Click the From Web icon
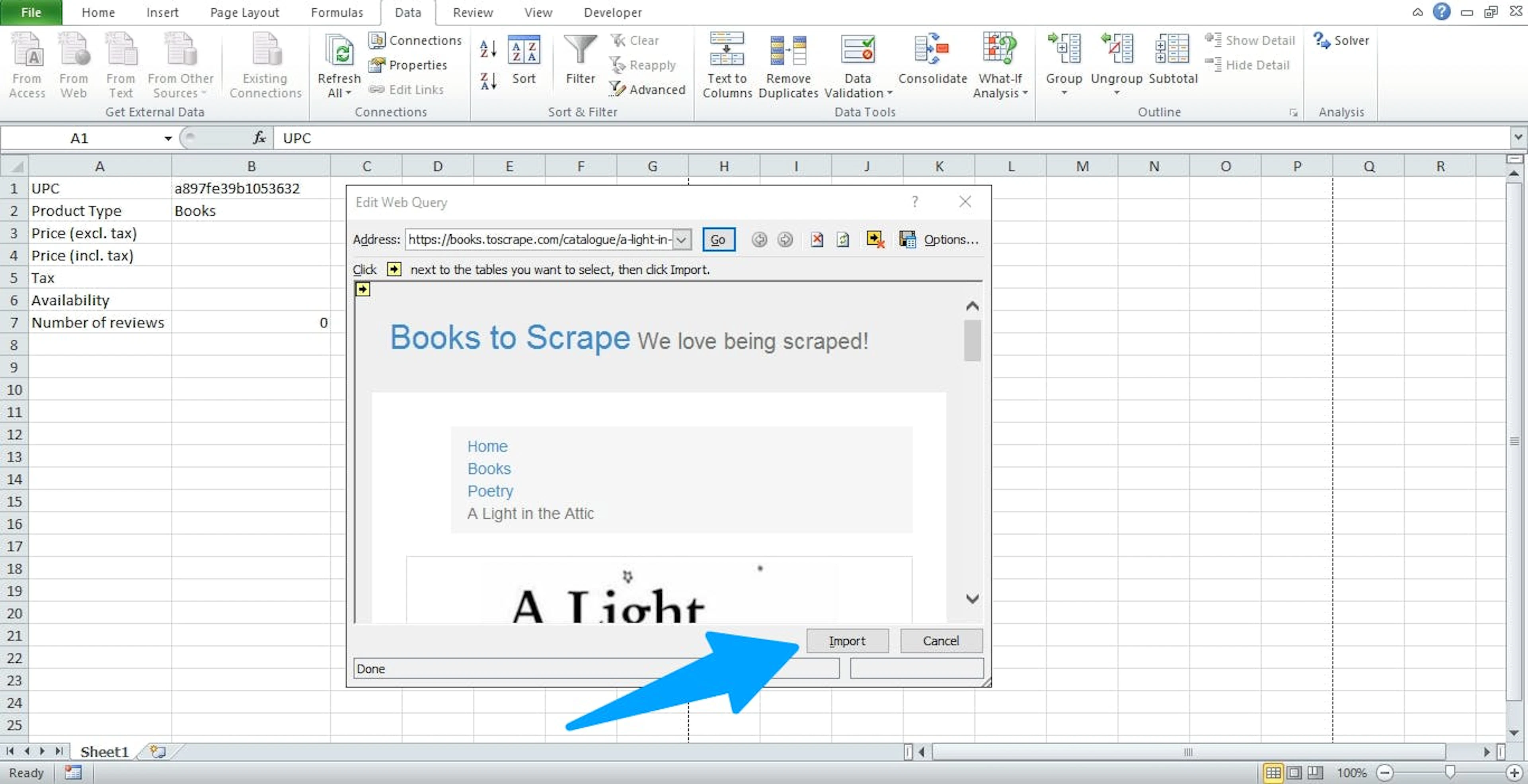 [74, 65]
